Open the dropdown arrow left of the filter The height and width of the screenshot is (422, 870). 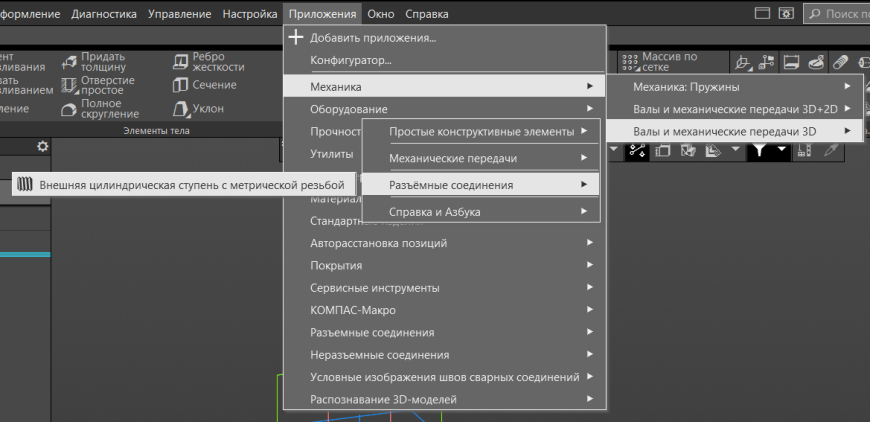(x=736, y=149)
